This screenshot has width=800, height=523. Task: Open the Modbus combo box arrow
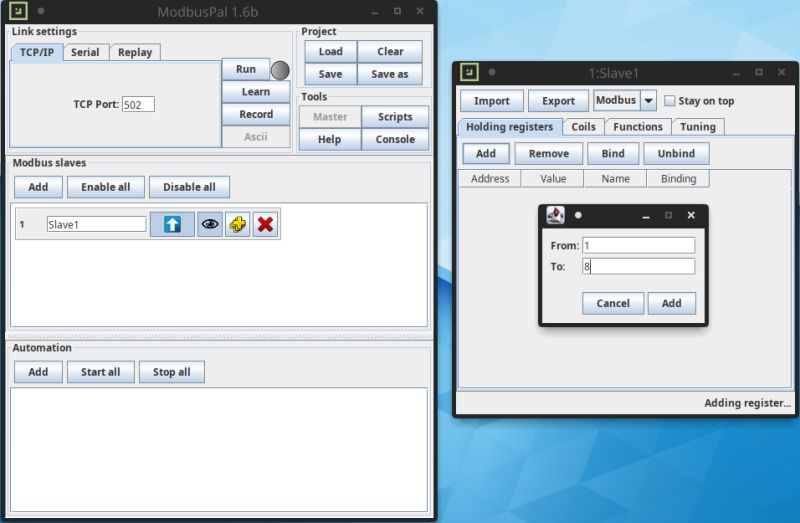click(x=648, y=101)
